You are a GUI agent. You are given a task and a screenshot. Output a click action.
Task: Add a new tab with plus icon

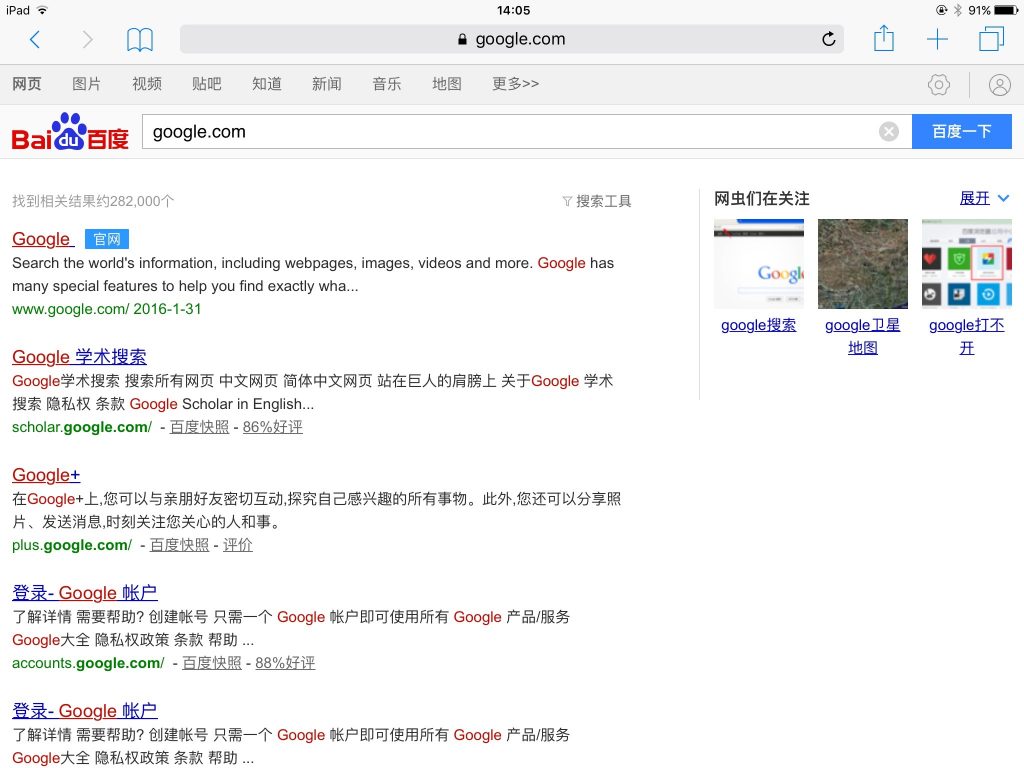tap(937, 39)
